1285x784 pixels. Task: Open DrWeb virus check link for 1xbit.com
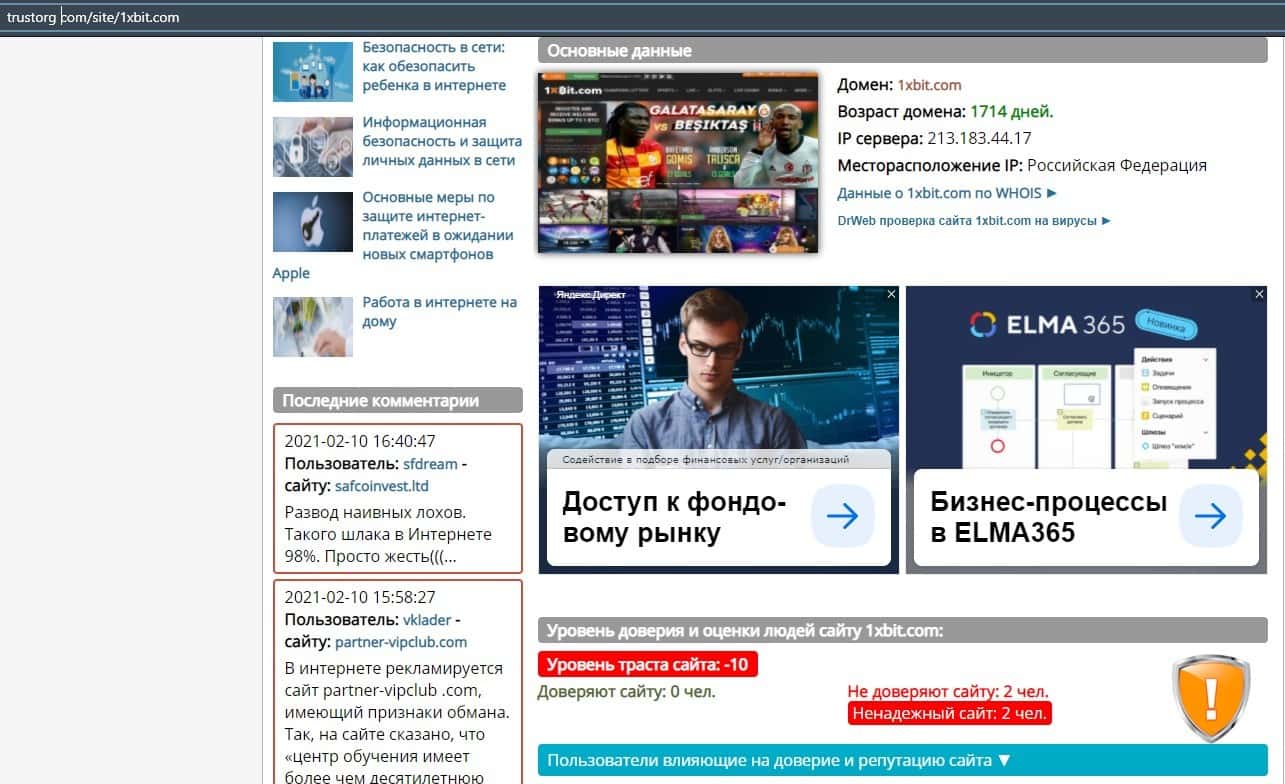[x=974, y=220]
